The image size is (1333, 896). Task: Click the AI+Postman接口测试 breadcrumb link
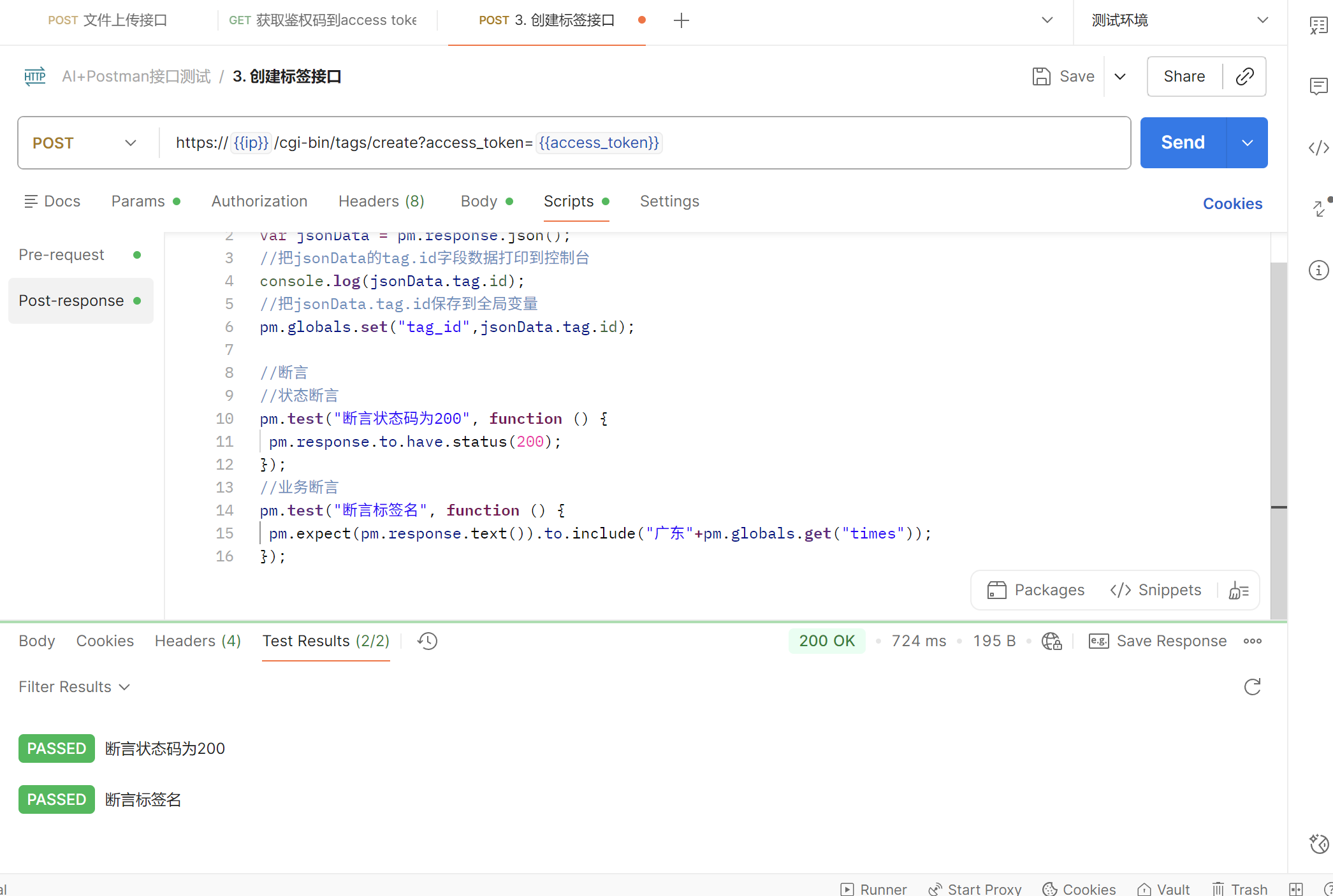[x=136, y=76]
